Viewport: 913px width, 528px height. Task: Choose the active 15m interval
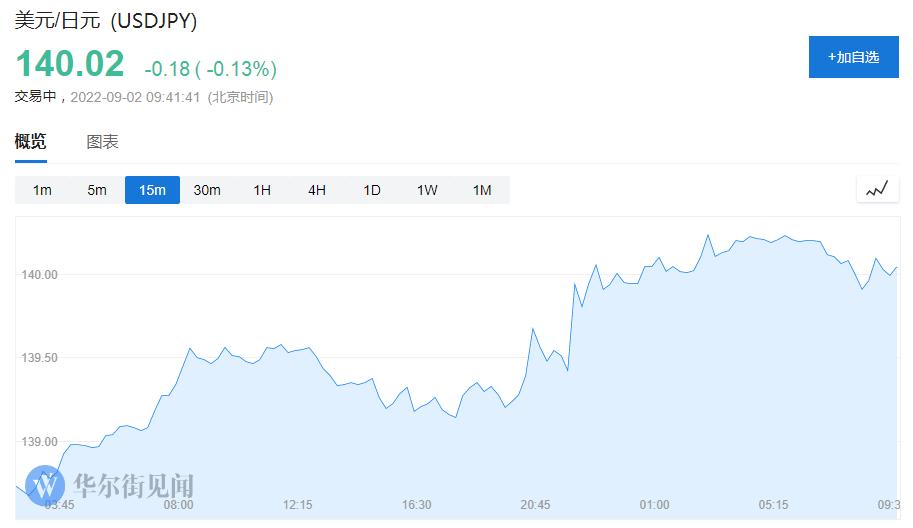pos(152,190)
